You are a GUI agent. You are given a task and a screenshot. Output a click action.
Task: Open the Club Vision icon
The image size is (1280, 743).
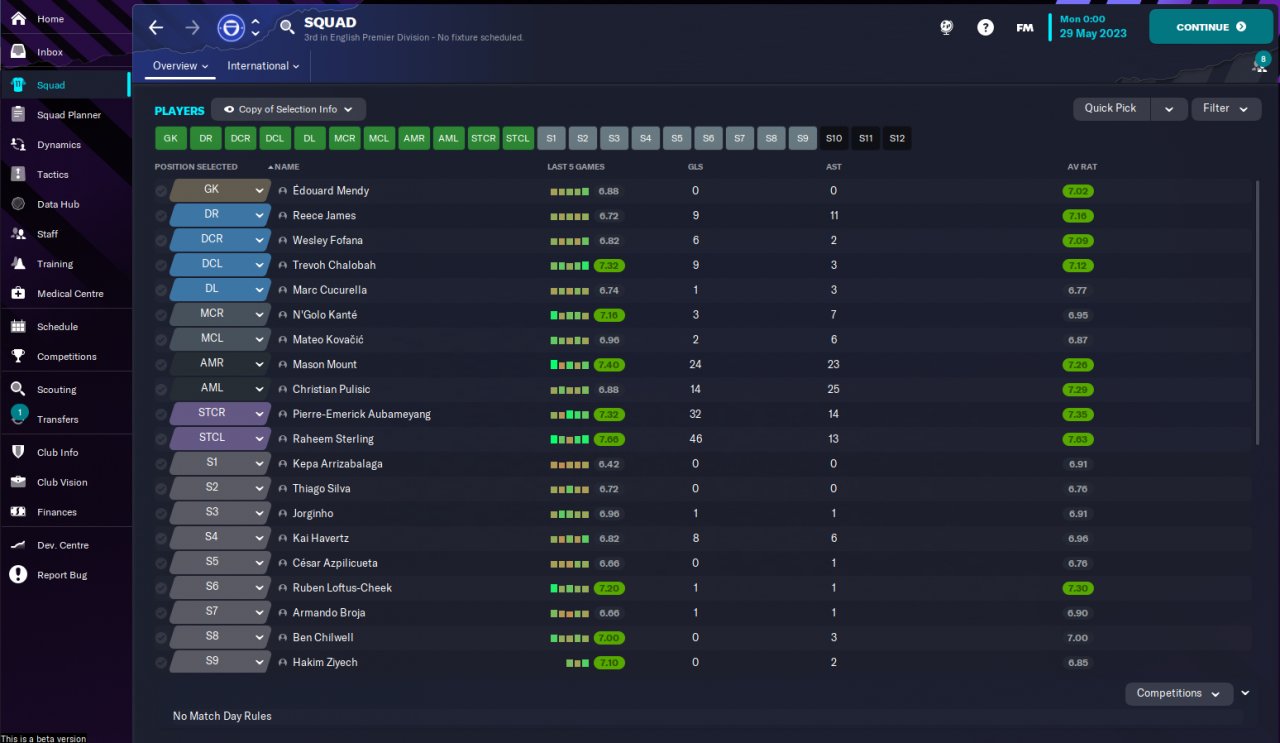(x=18, y=482)
